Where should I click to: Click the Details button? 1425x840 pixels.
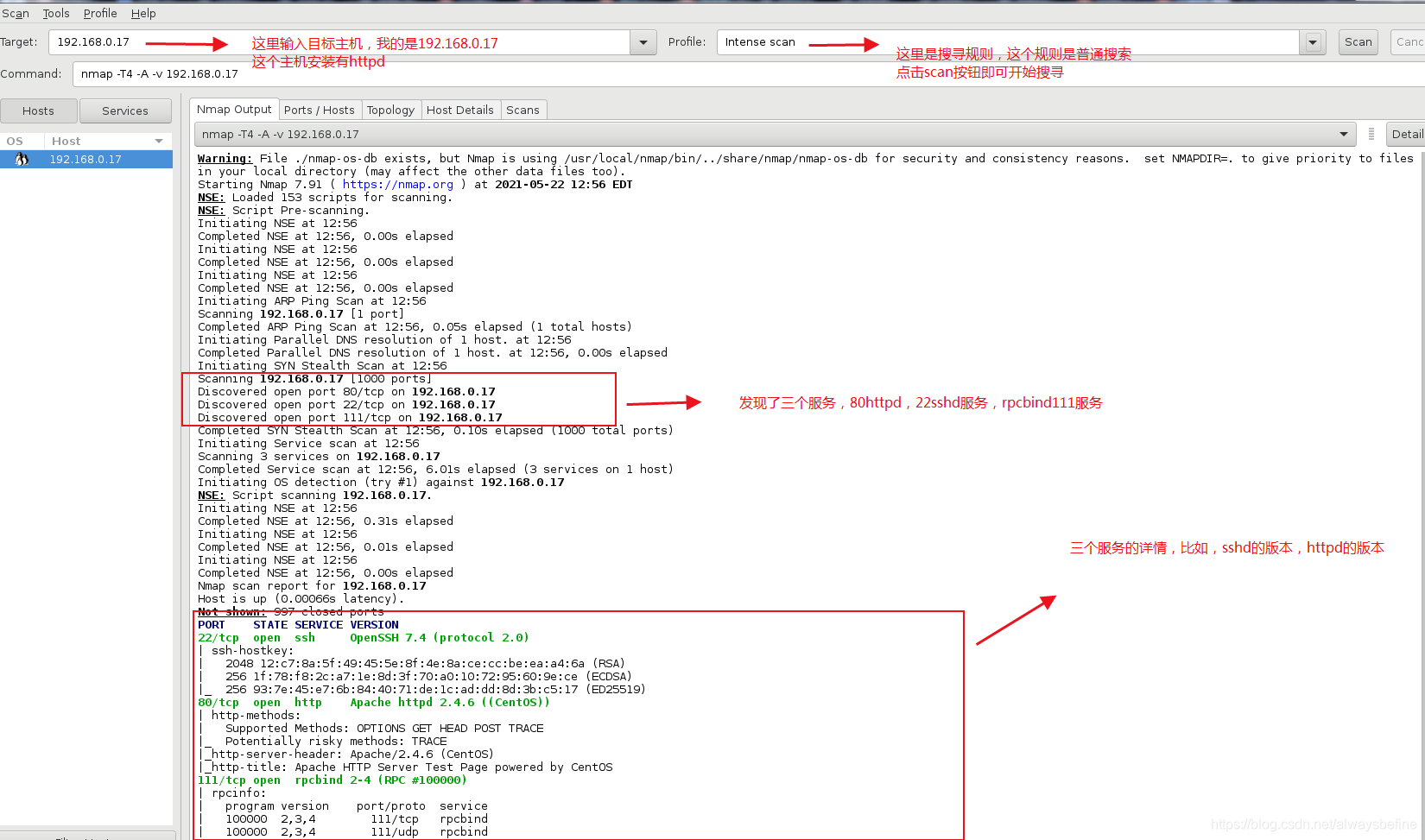(1406, 134)
